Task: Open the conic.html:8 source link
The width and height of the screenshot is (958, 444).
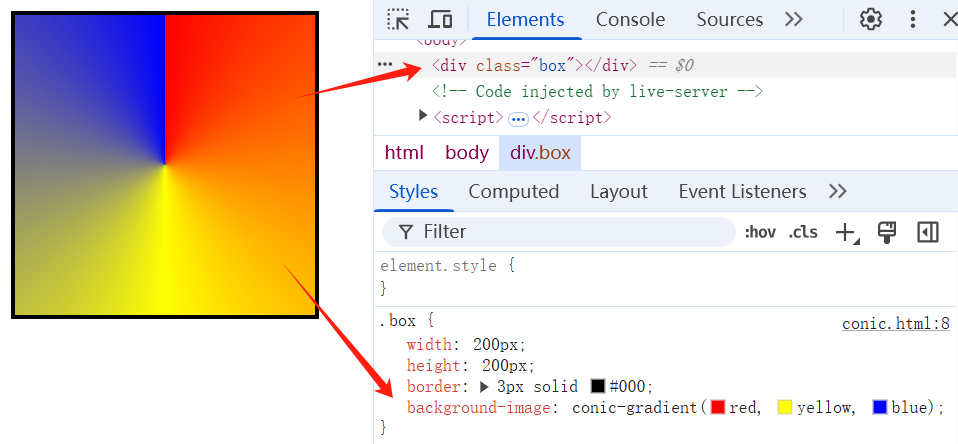Action: pyautogui.click(x=895, y=323)
